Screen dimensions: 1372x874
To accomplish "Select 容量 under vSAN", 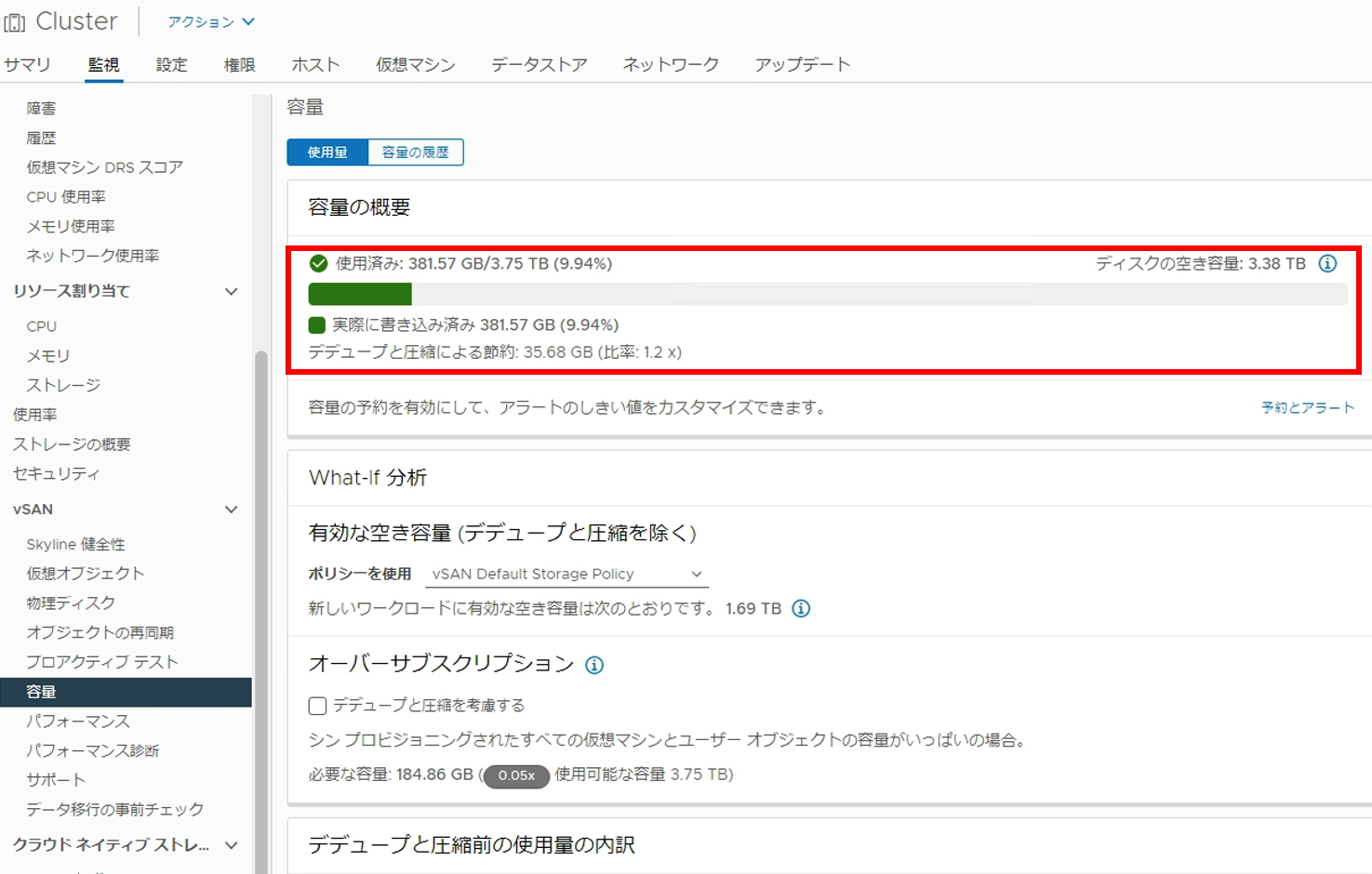I will point(126,693).
